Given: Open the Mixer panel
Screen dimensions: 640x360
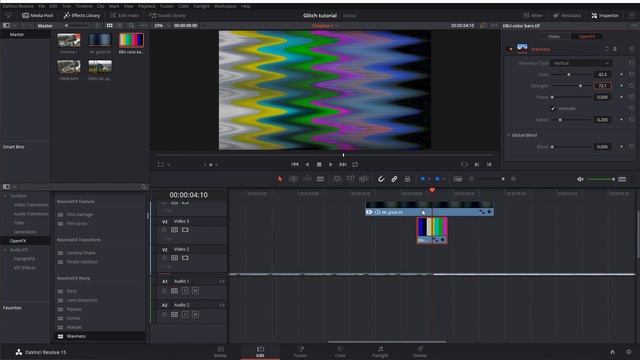Looking at the screenshot, I should [x=533, y=16].
